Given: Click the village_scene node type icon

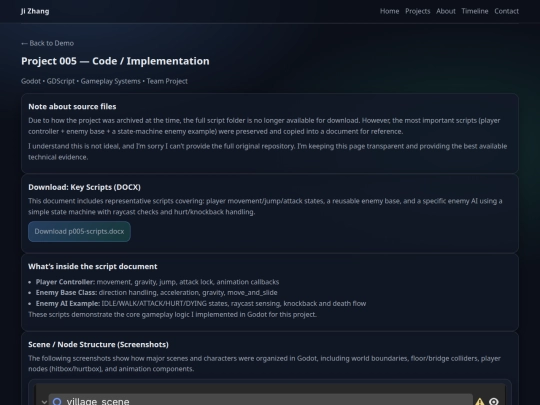Looking at the screenshot, I should [57, 402].
